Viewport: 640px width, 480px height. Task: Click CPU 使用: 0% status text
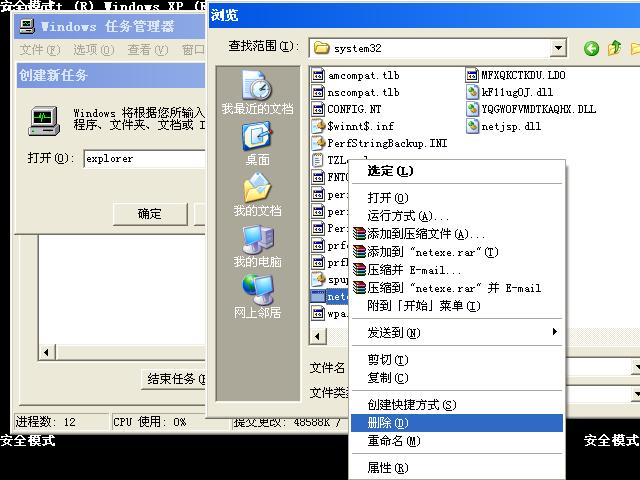(x=150, y=422)
